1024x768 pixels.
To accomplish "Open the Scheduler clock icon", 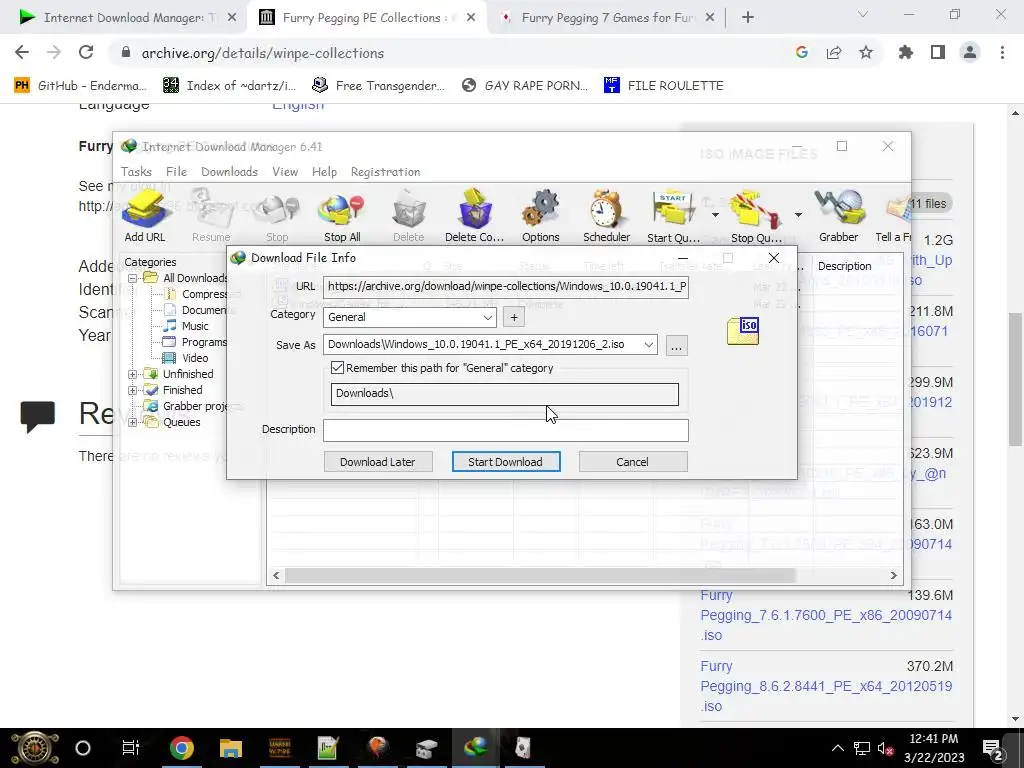I will point(606,216).
